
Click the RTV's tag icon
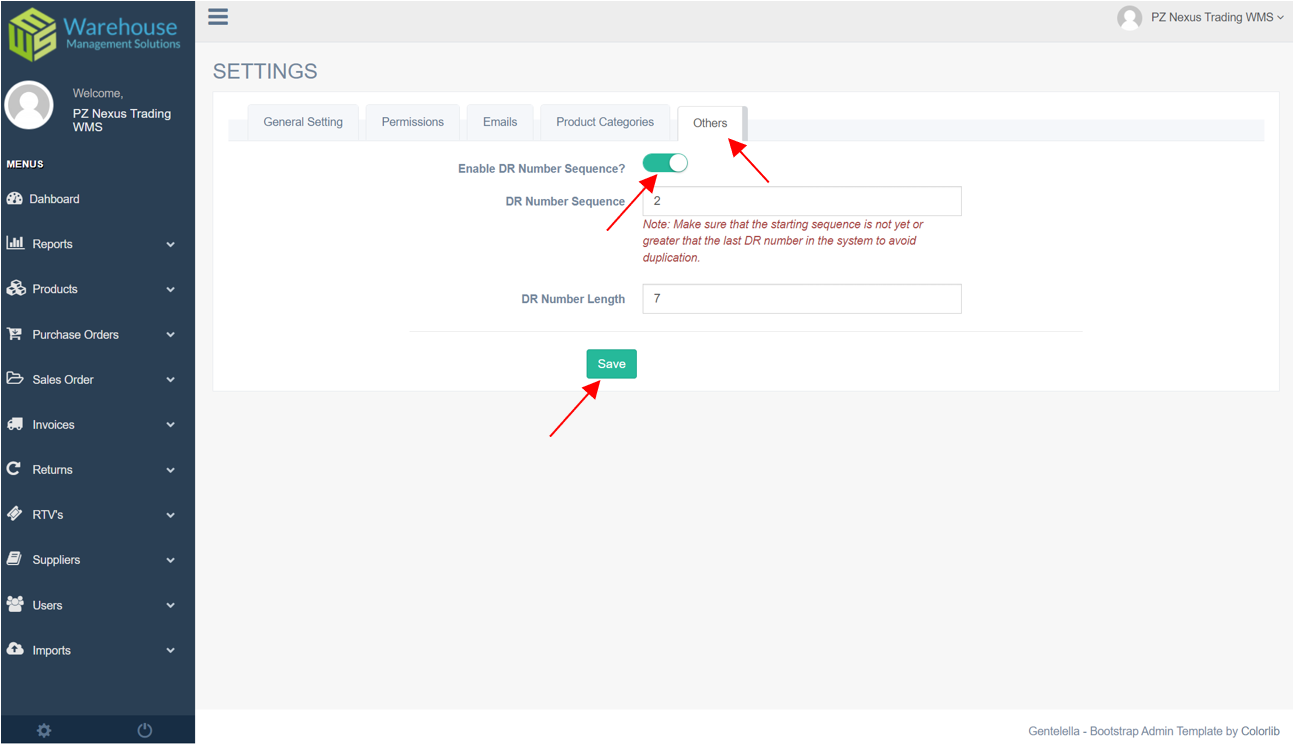pos(17,514)
